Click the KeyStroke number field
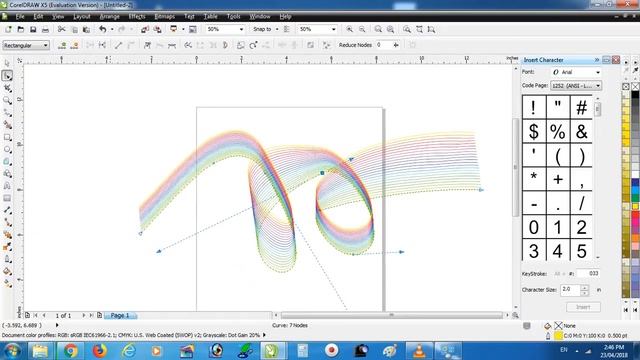The width and height of the screenshot is (640, 360). [x=588, y=273]
